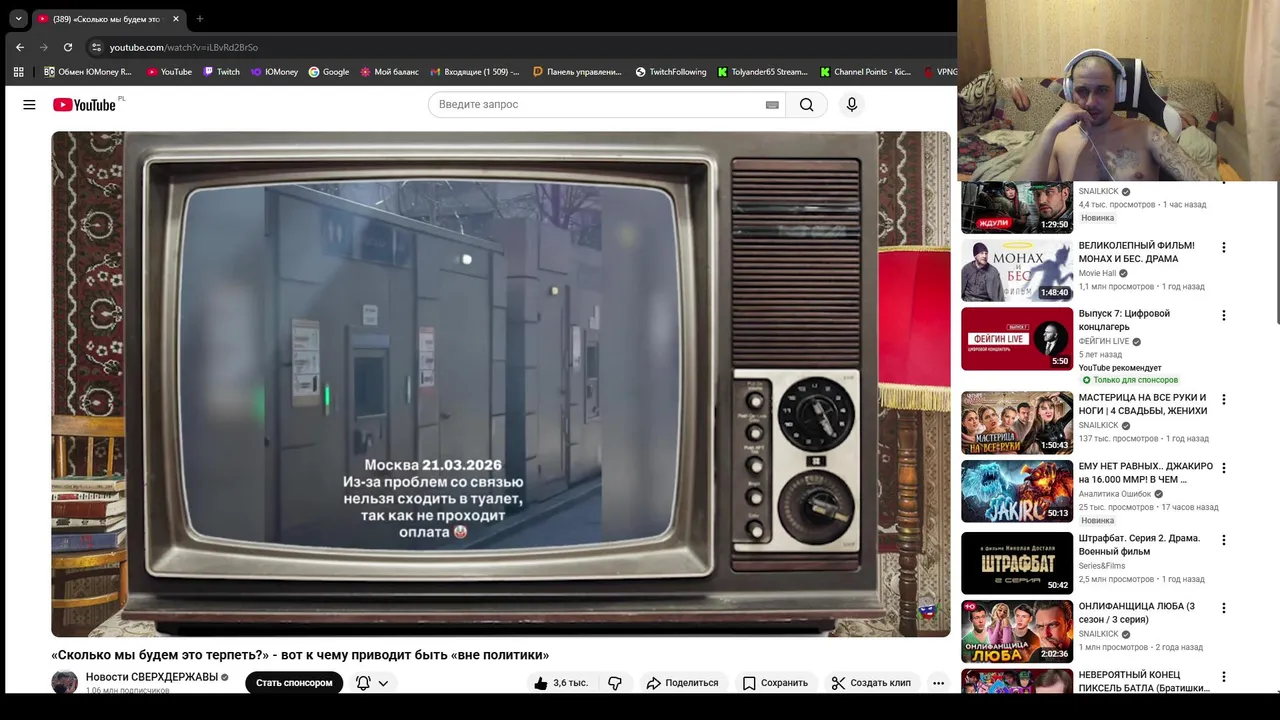Click the 'Стать спонсором' button
The width and height of the screenshot is (1280, 720).
tap(294, 683)
